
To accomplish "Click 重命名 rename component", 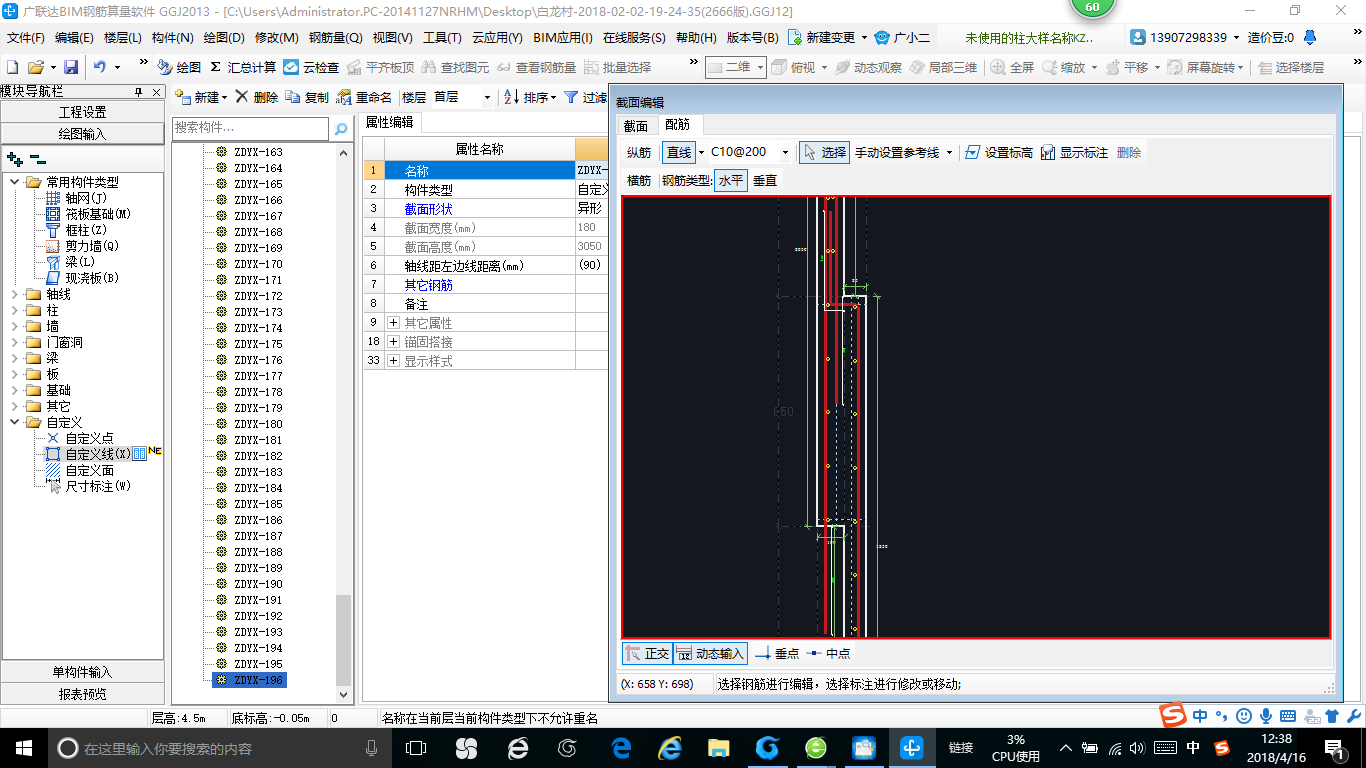I will 364,97.
